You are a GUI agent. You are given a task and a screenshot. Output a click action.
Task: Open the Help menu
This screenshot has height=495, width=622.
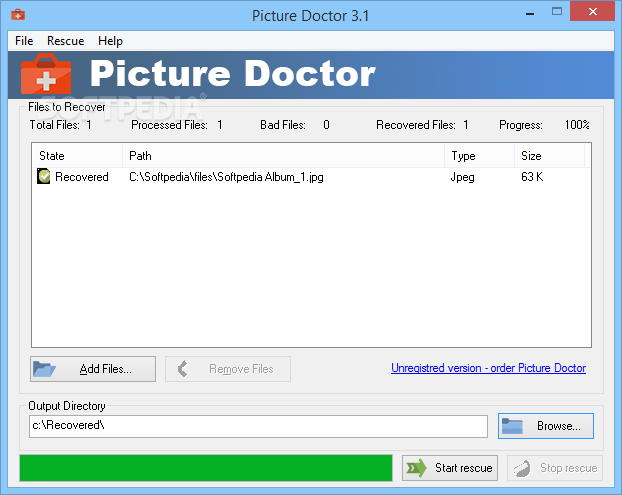coord(110,41)
